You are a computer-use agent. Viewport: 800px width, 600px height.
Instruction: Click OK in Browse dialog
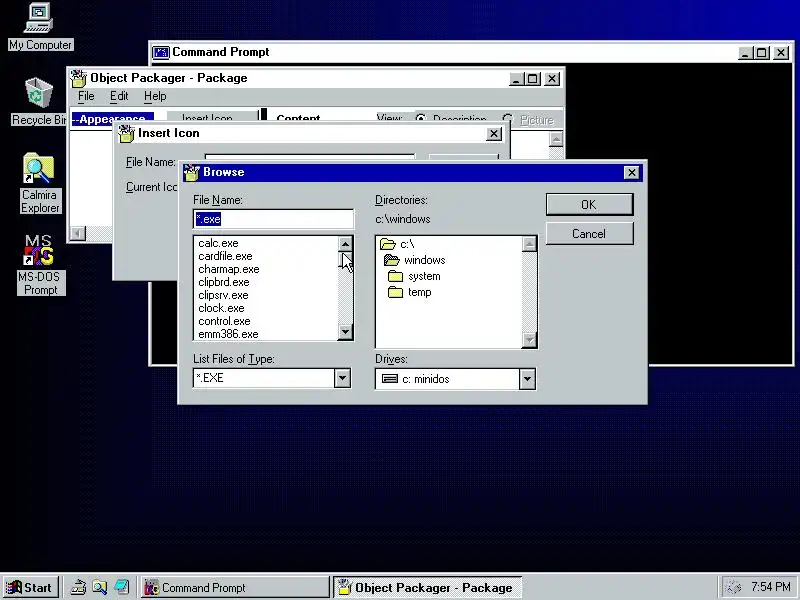click(589, 205)
